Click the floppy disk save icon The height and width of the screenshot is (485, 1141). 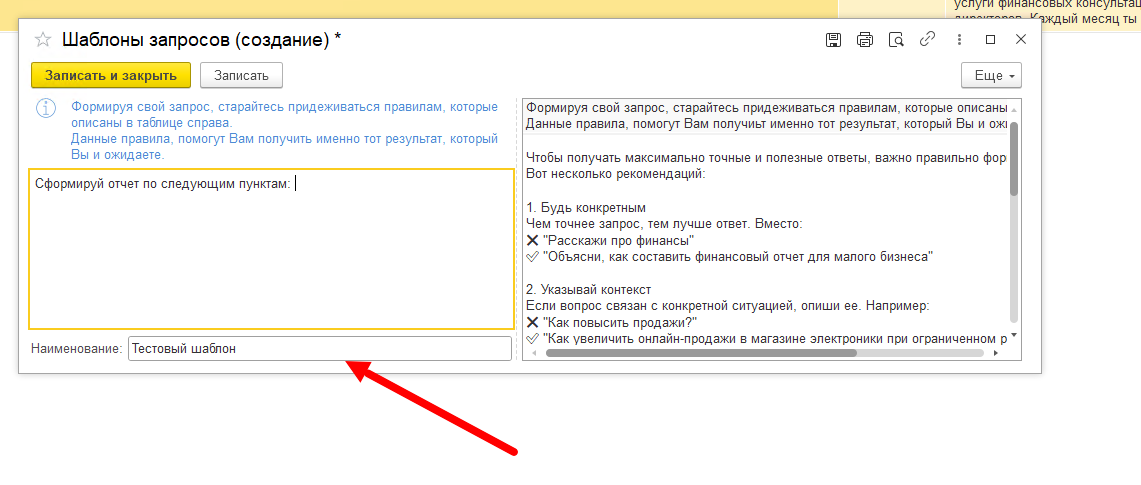[x=833, y=40]
